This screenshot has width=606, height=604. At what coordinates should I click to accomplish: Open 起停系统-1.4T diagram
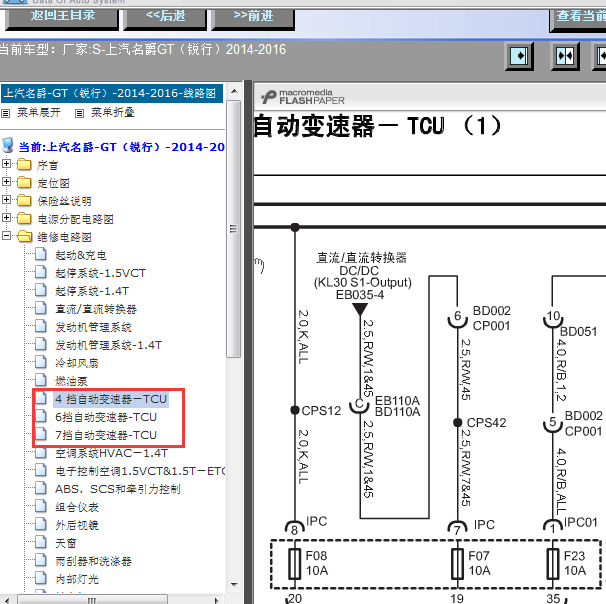pyautogui.click(x=92, y=291)
